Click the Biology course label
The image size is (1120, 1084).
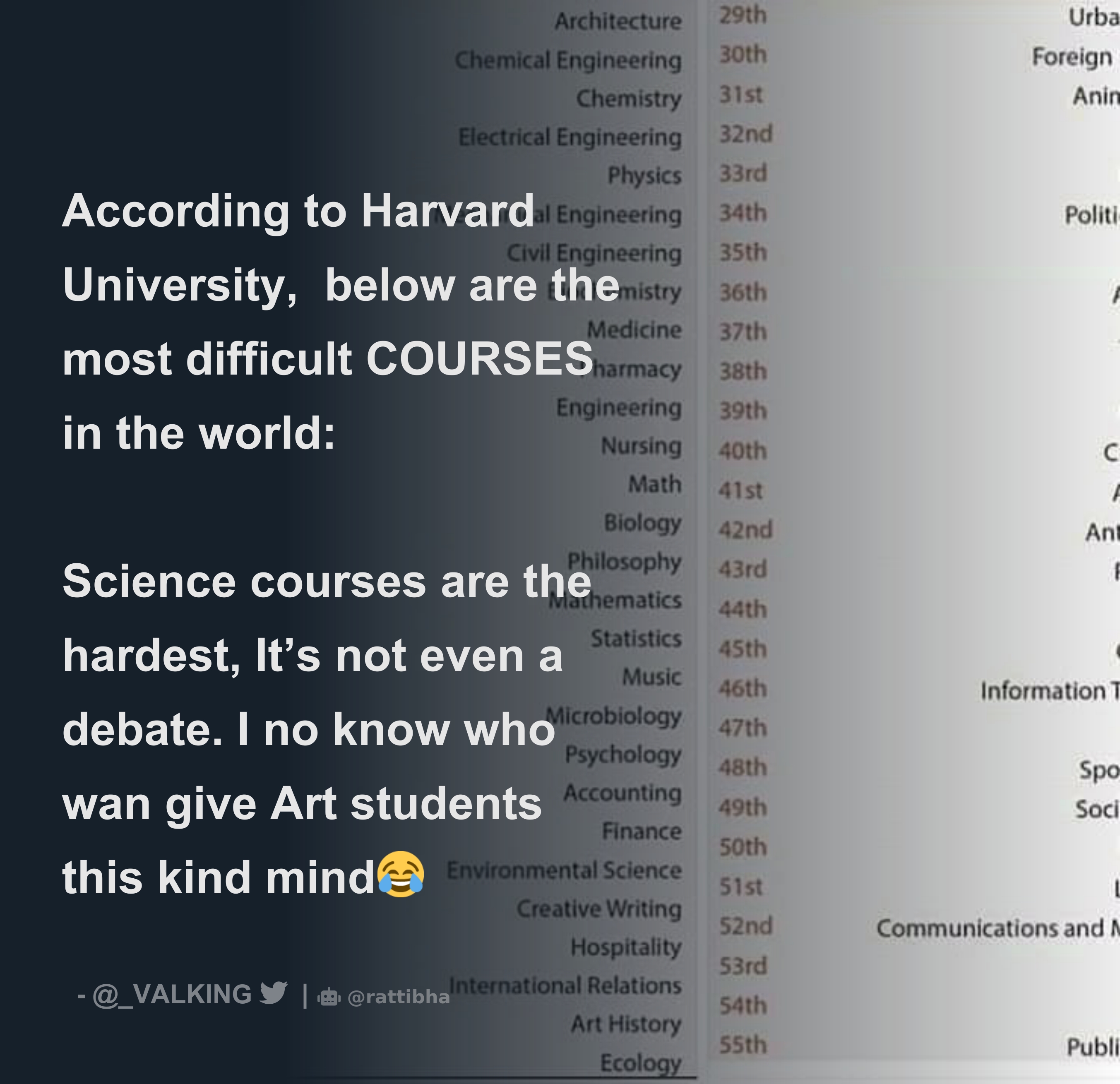(x=643, y=522)
